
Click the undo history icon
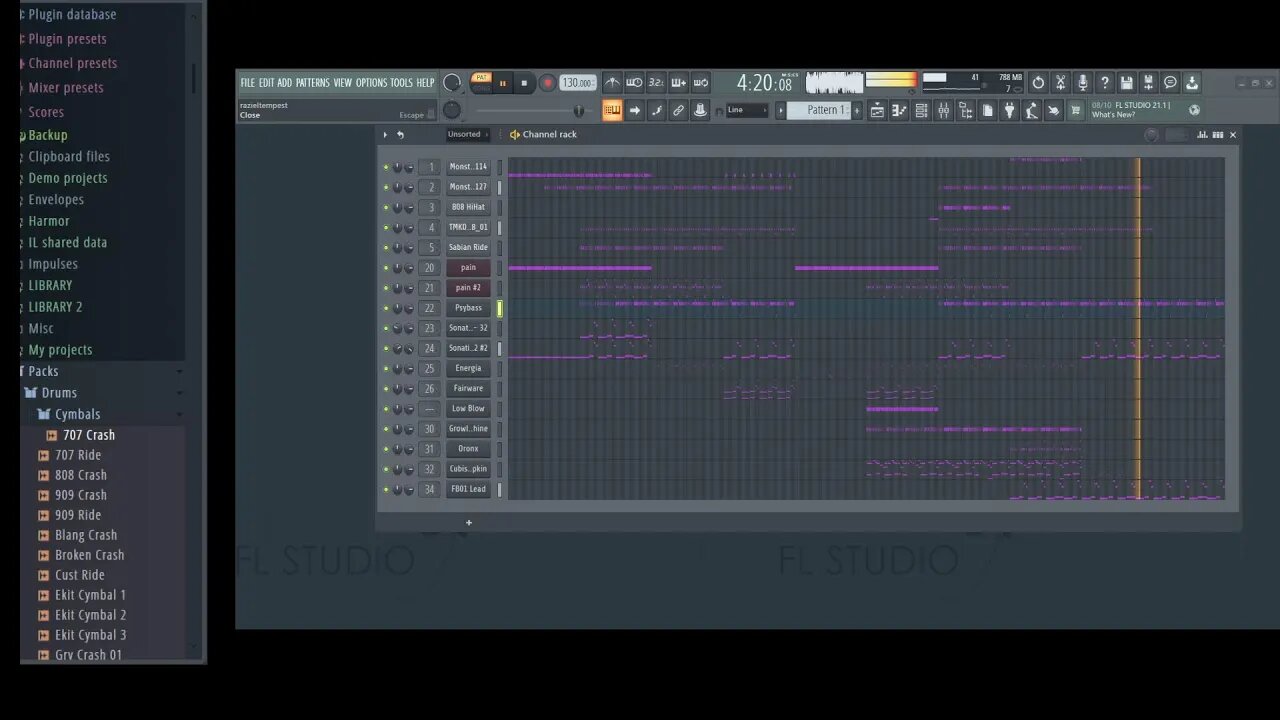[x=1038, y=83]
